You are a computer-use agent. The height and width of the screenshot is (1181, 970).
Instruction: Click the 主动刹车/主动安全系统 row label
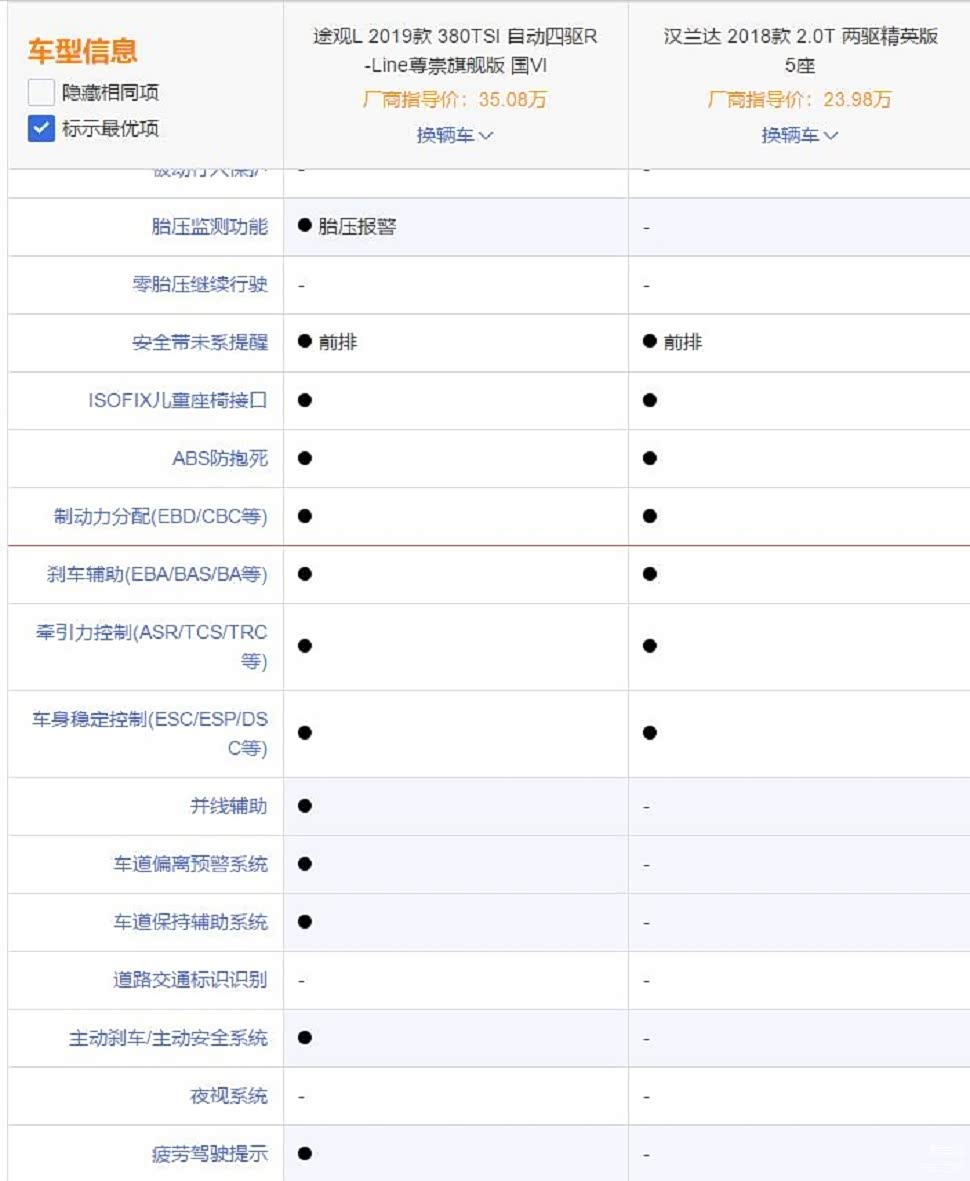point(168,1038)
